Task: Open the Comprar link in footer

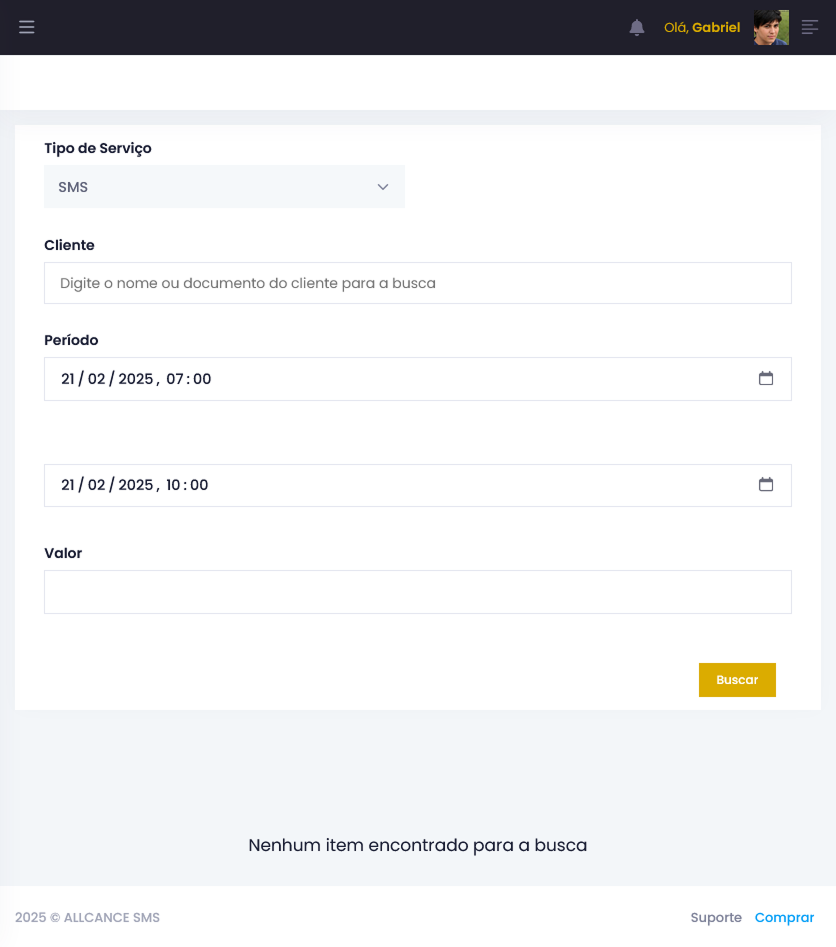Action: (784, 917)
